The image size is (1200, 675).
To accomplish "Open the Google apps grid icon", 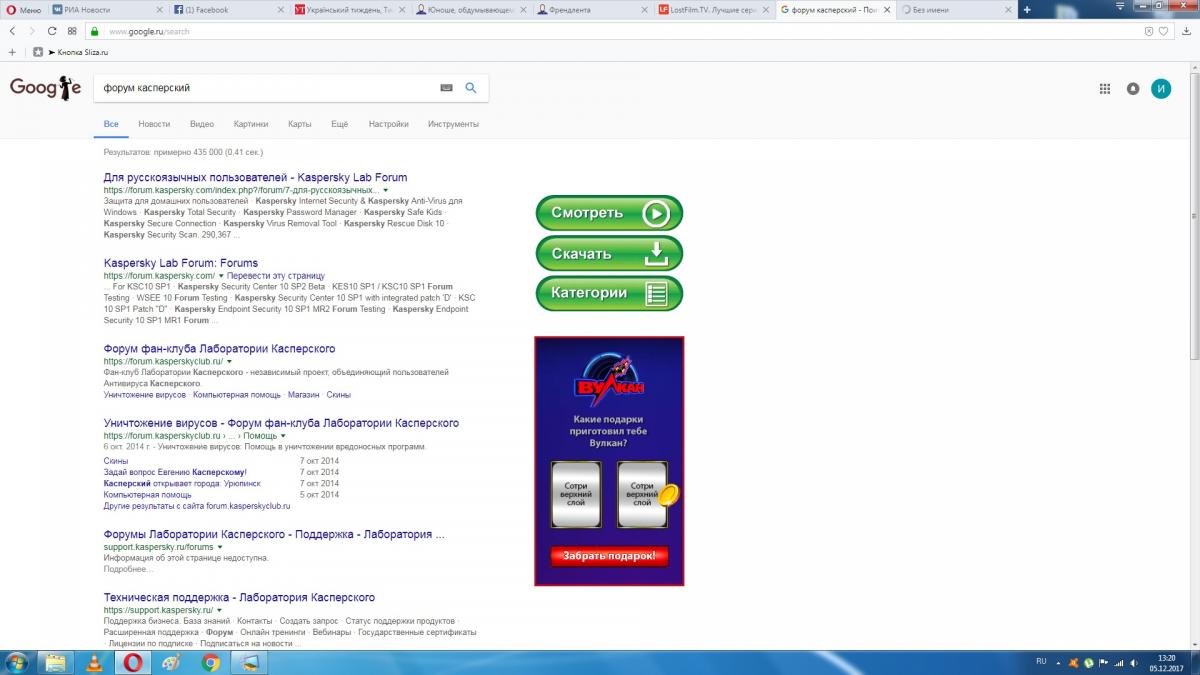I will 1105,88.
